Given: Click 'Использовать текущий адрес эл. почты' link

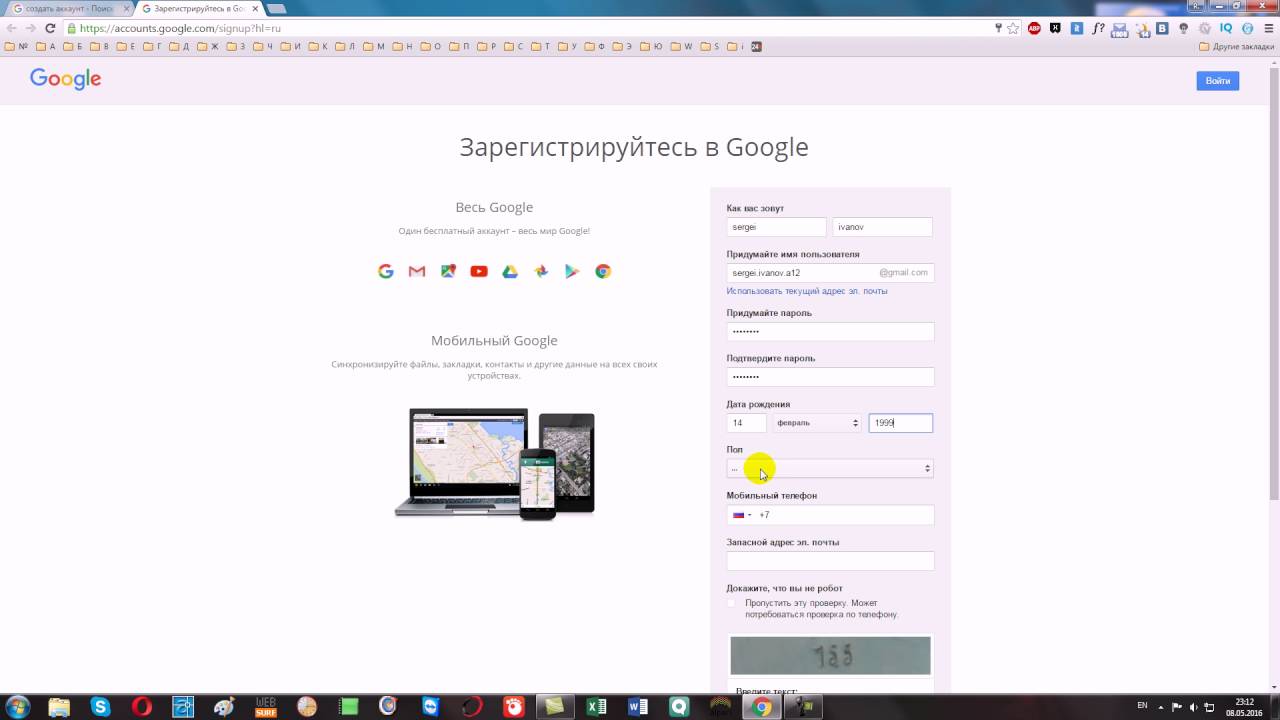Looking at the screenshot, I should click(806, 291).
